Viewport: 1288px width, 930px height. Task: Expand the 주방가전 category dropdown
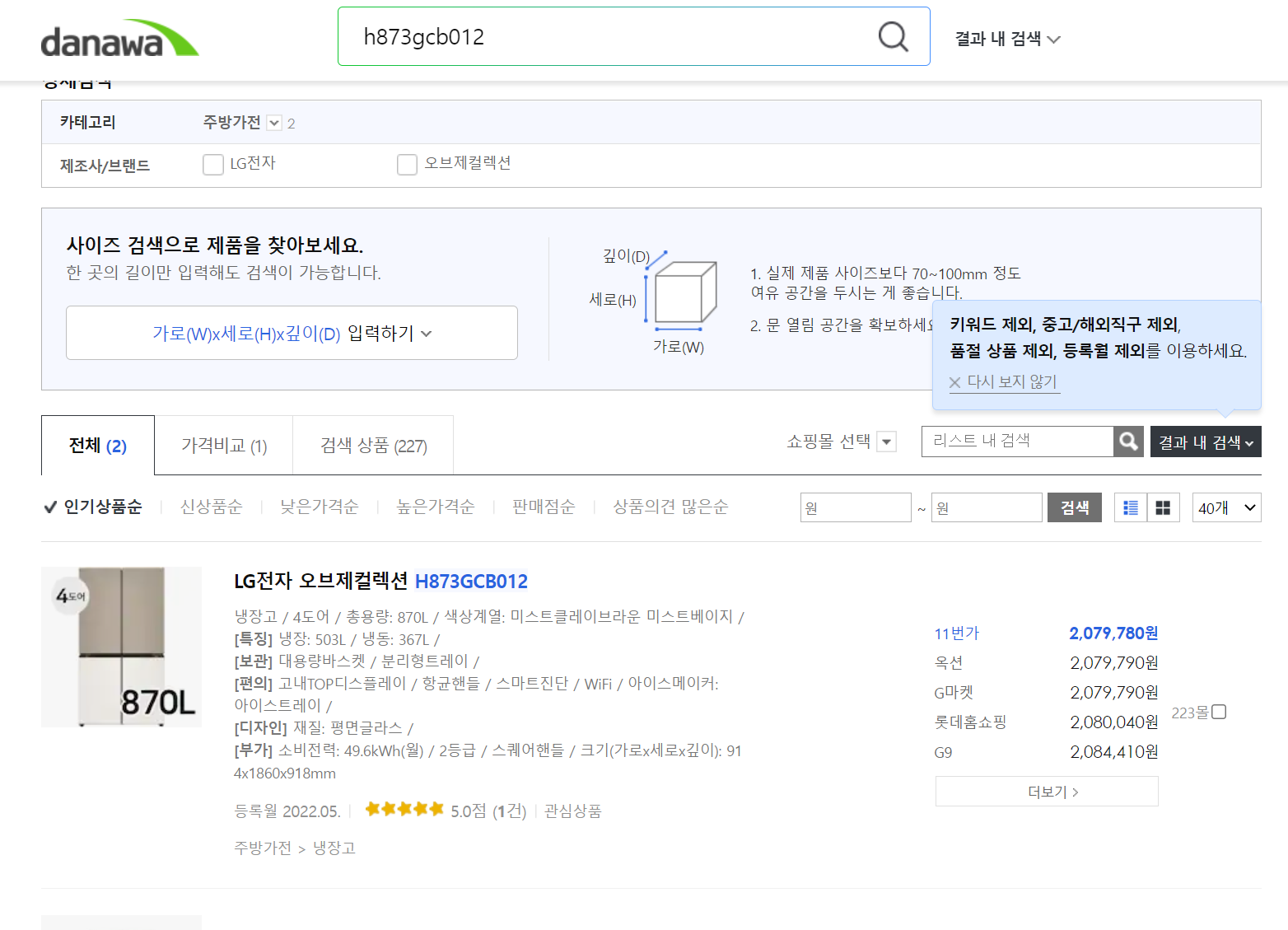tap(275, 123)
